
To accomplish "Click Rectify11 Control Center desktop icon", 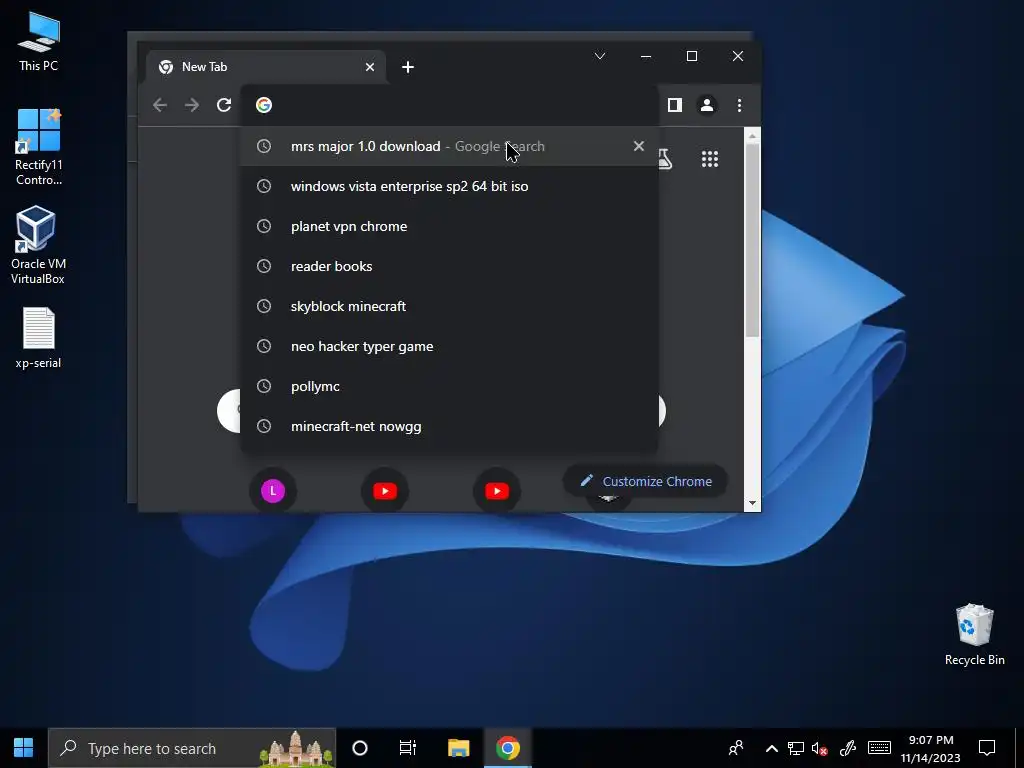I will (39, 148).
